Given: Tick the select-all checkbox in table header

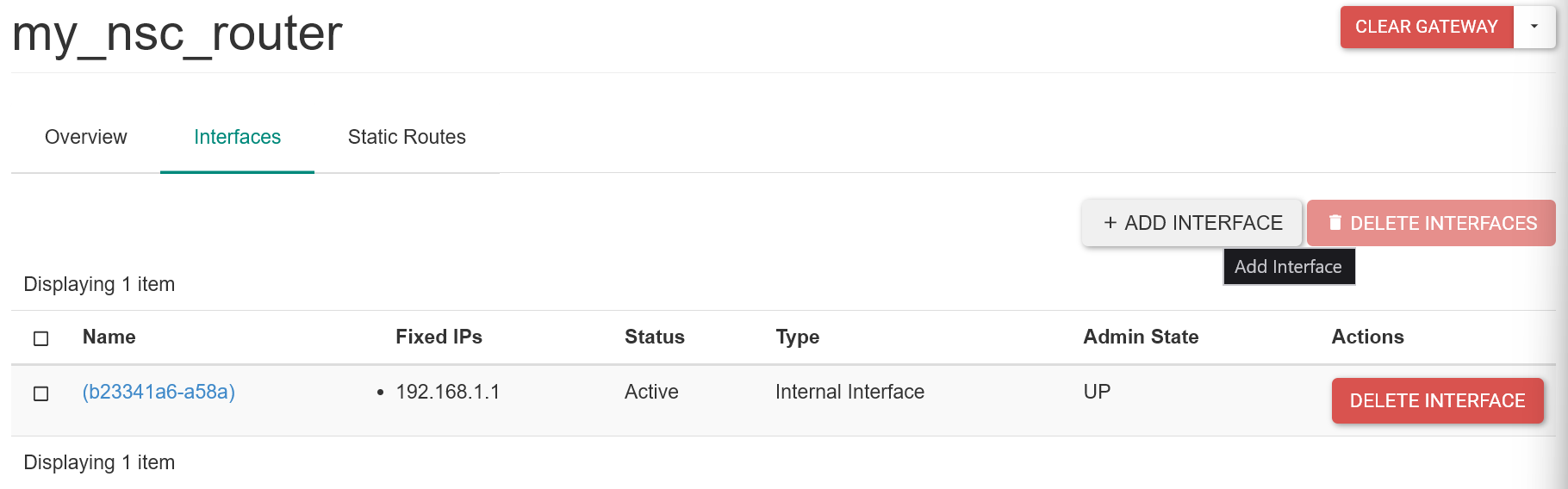Looking at the screenshot, I should tap(40, 338).
